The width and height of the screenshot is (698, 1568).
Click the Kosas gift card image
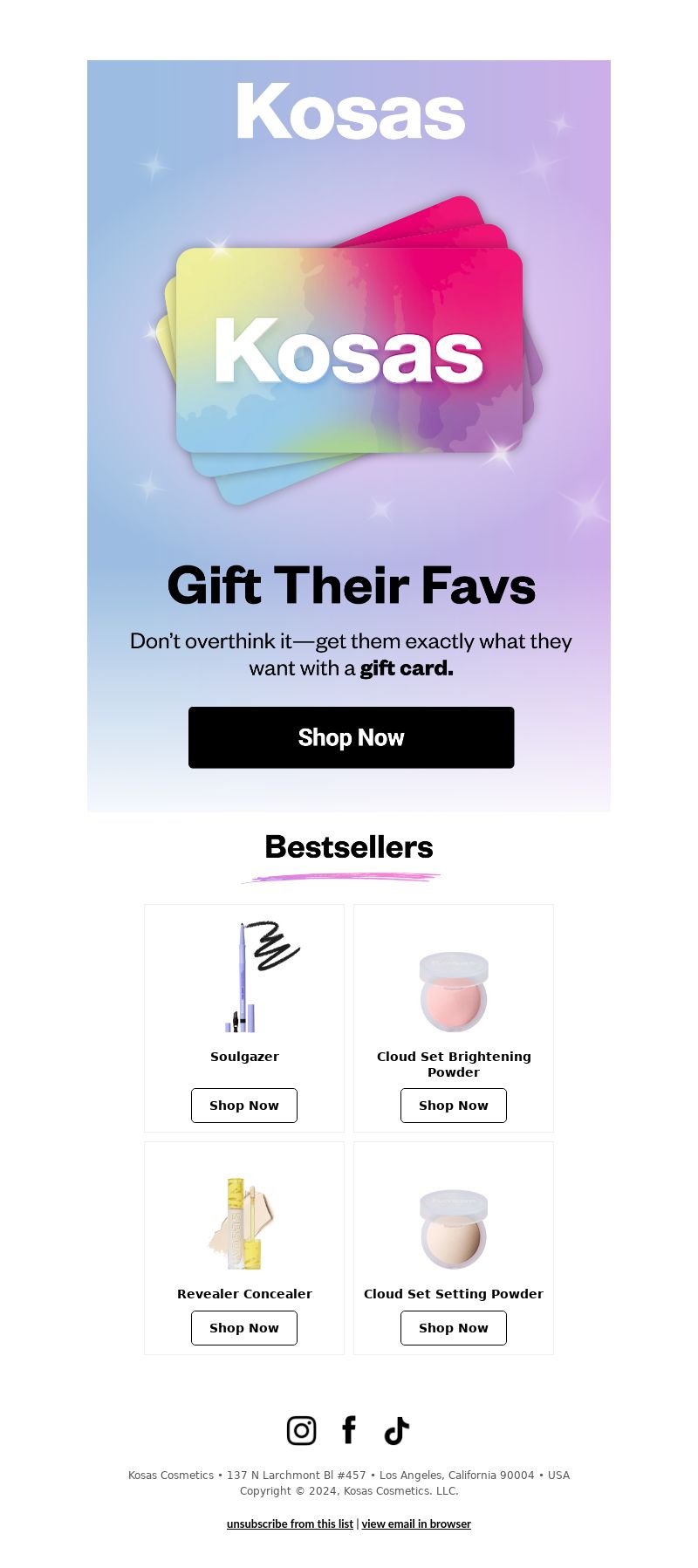pos(351,351)
